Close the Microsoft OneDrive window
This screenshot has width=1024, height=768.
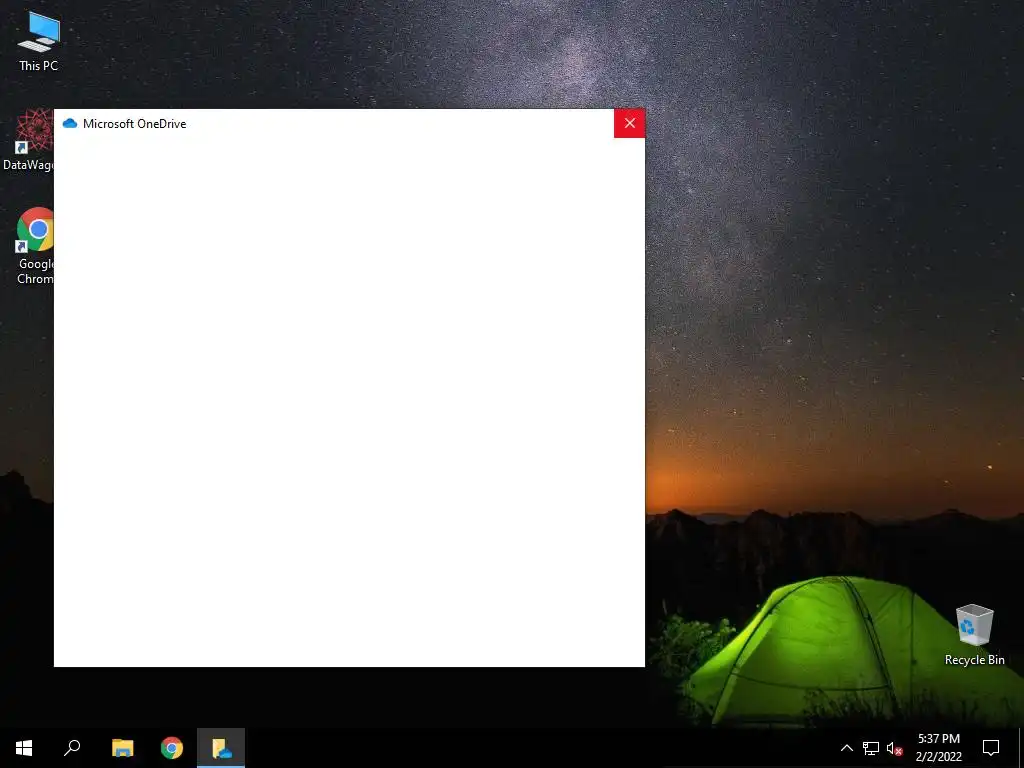point(629,123)
